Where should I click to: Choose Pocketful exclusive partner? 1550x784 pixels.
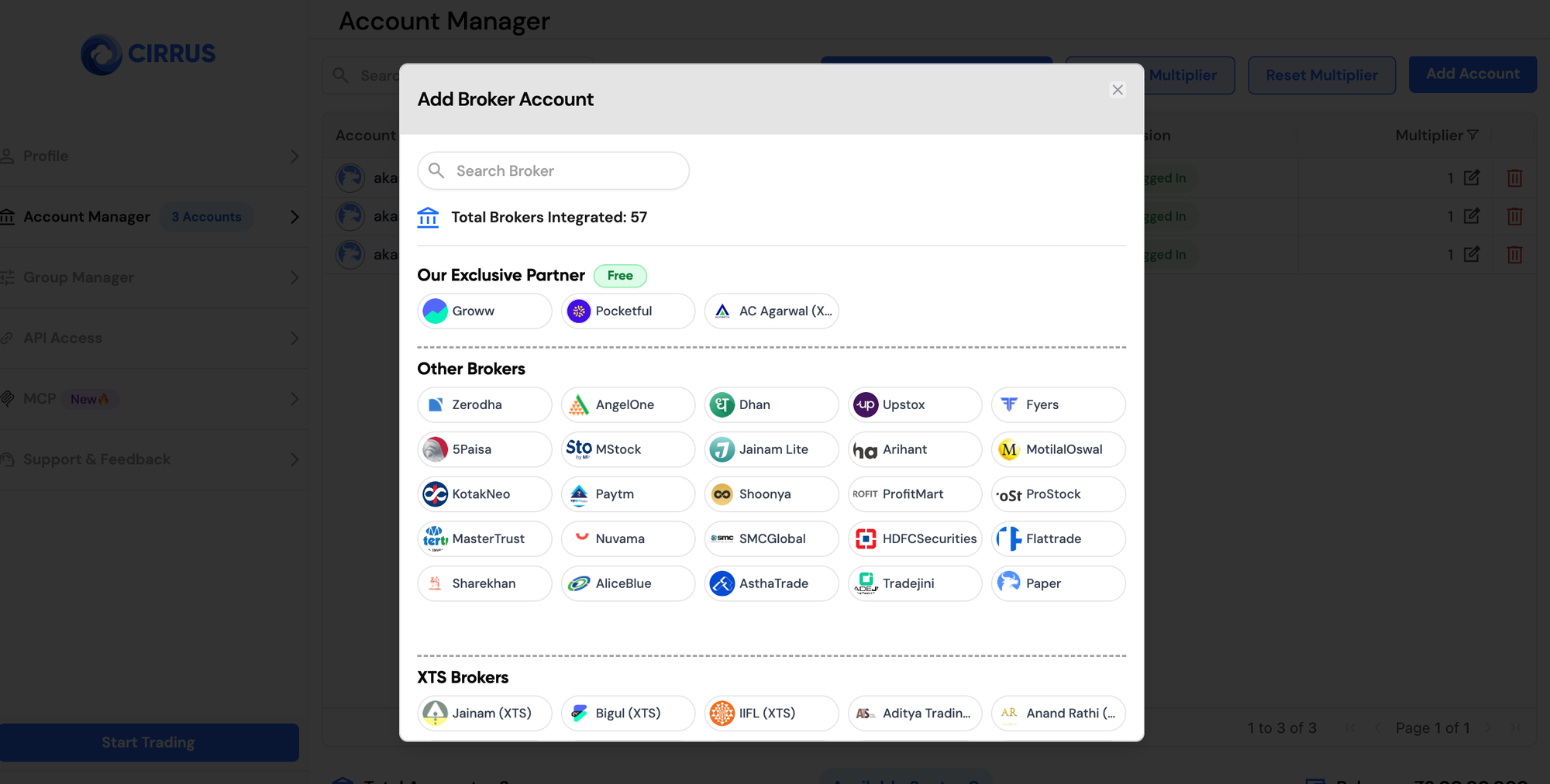628,311
